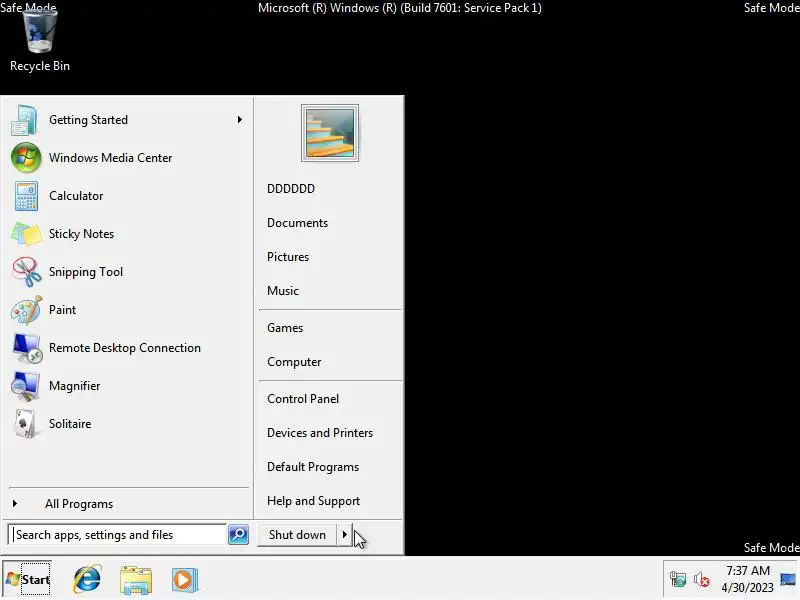Click the search magnifier button
The height and width of the screenshot is (600, 800).
[238, 534]
